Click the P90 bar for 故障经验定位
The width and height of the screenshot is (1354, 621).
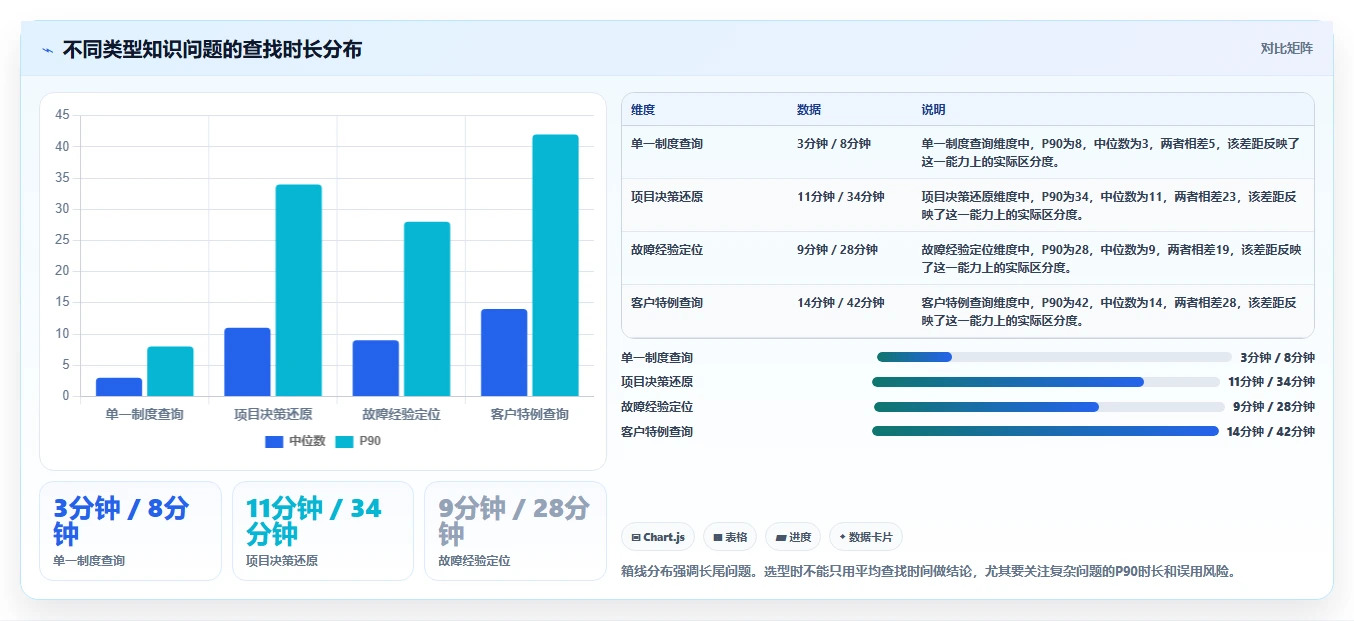[x=427, y=309]
